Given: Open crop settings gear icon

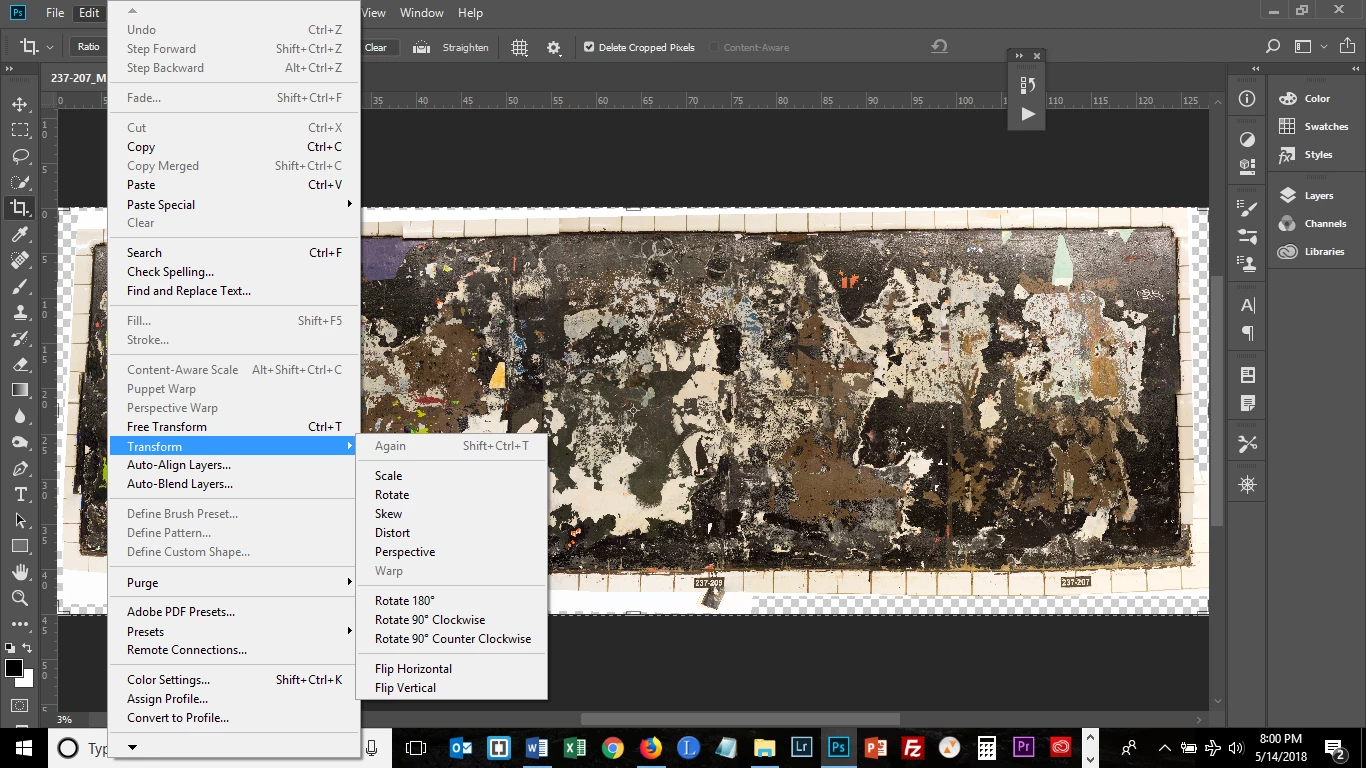Looking at the screenshot, I should [554, 47].
